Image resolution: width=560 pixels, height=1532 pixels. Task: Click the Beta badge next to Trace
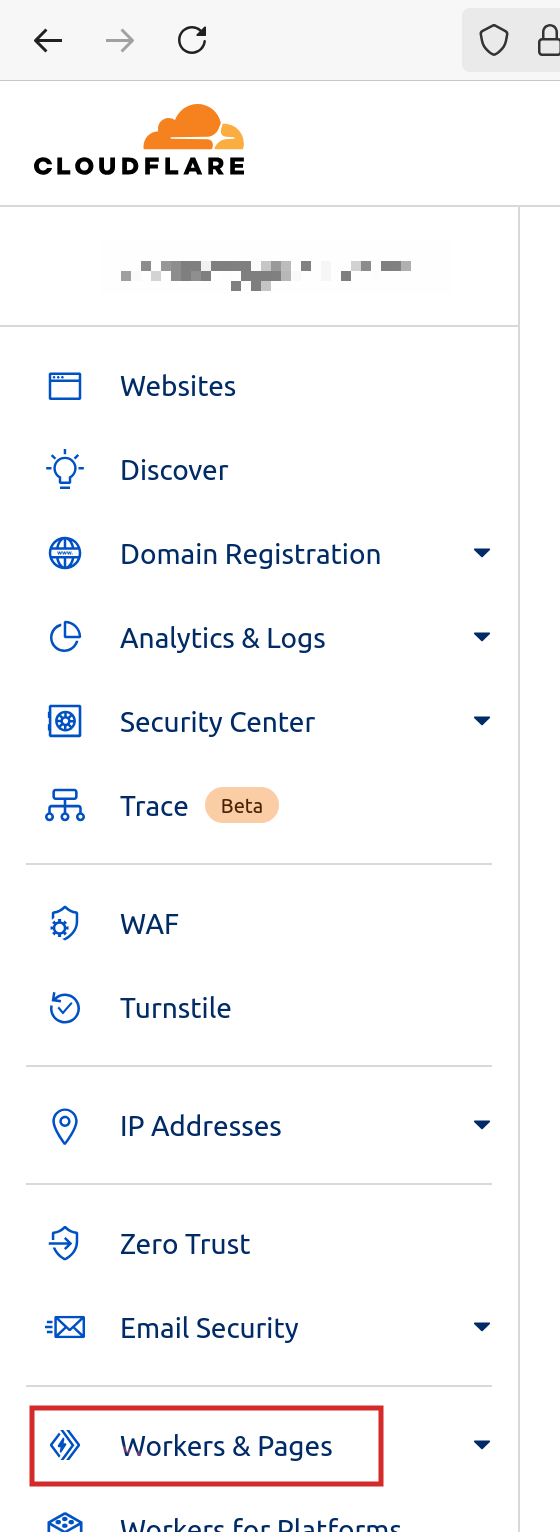click(x=241, y=806)
